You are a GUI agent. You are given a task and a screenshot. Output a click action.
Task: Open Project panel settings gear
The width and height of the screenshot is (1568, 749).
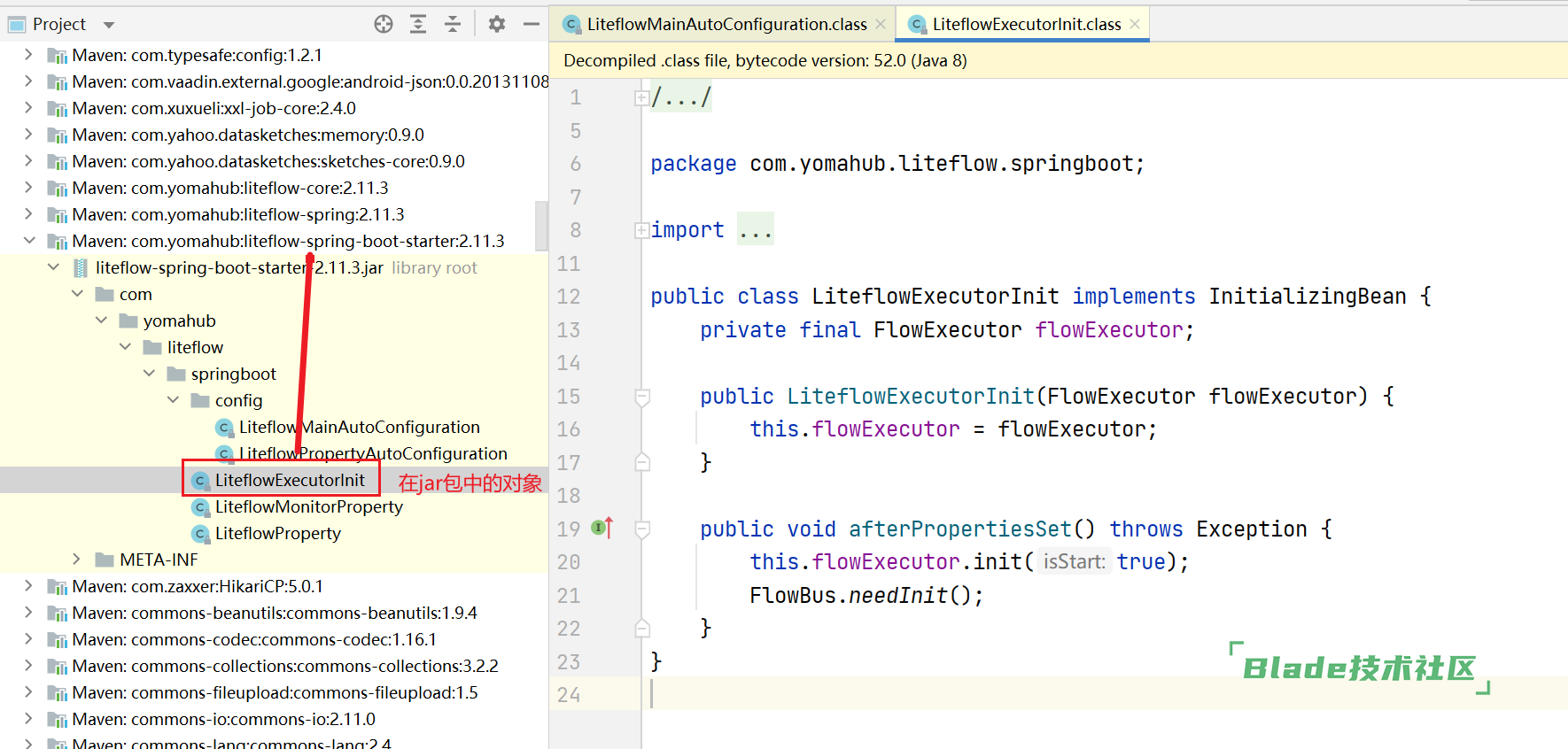point(497,24)
